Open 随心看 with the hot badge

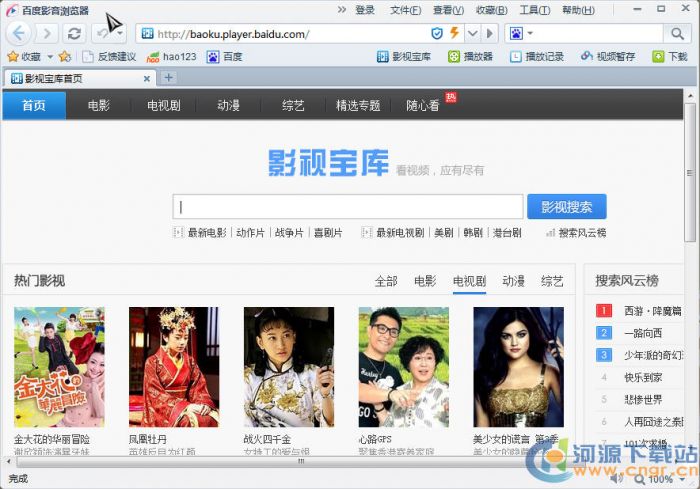pyautogui.click(x=423, y=105)
